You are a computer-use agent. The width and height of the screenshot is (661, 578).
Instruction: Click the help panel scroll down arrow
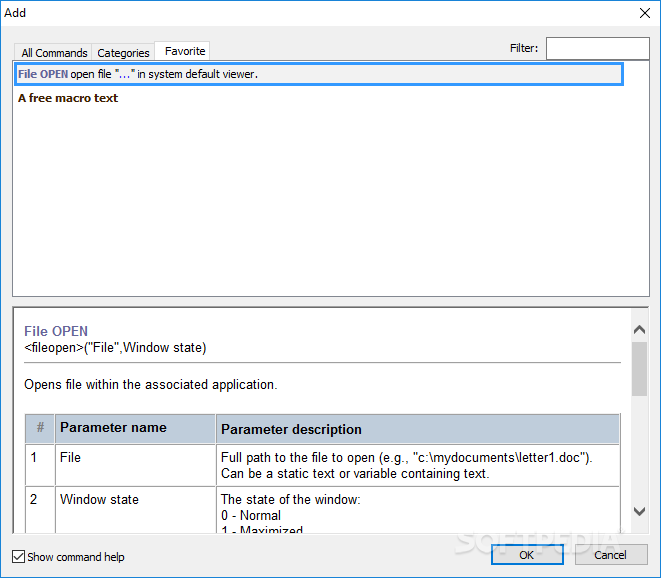(x=640, y=511)
